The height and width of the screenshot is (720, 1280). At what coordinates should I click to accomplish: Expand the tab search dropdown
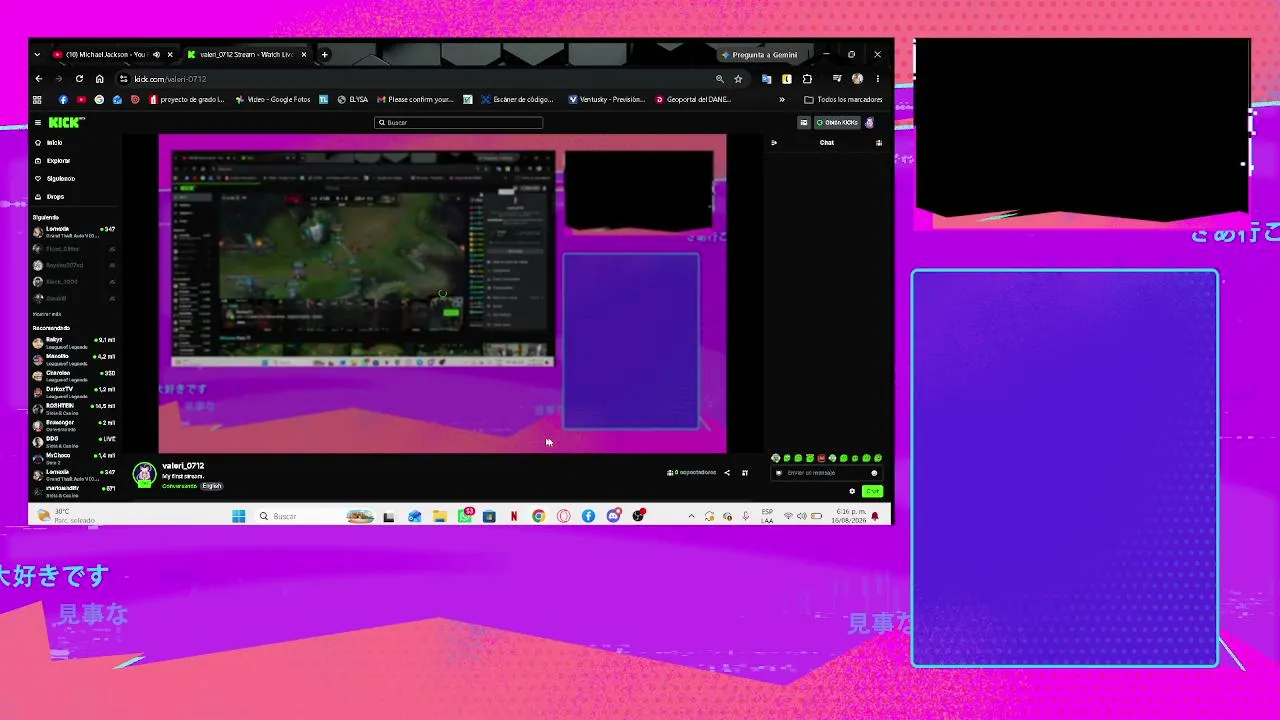coord(37,55)
